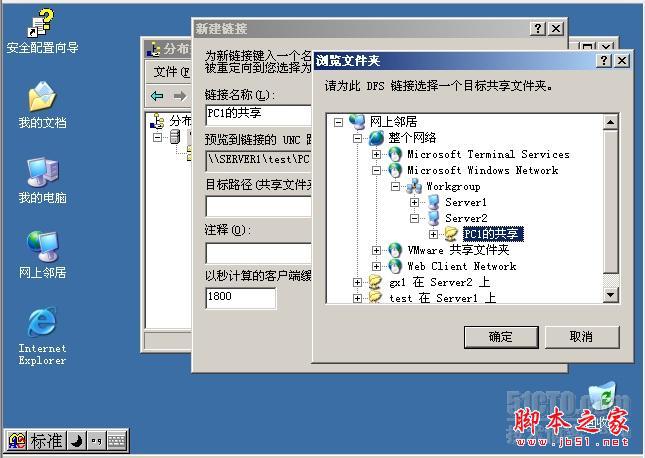Confirm selection with 确定 button

(501, 337)
